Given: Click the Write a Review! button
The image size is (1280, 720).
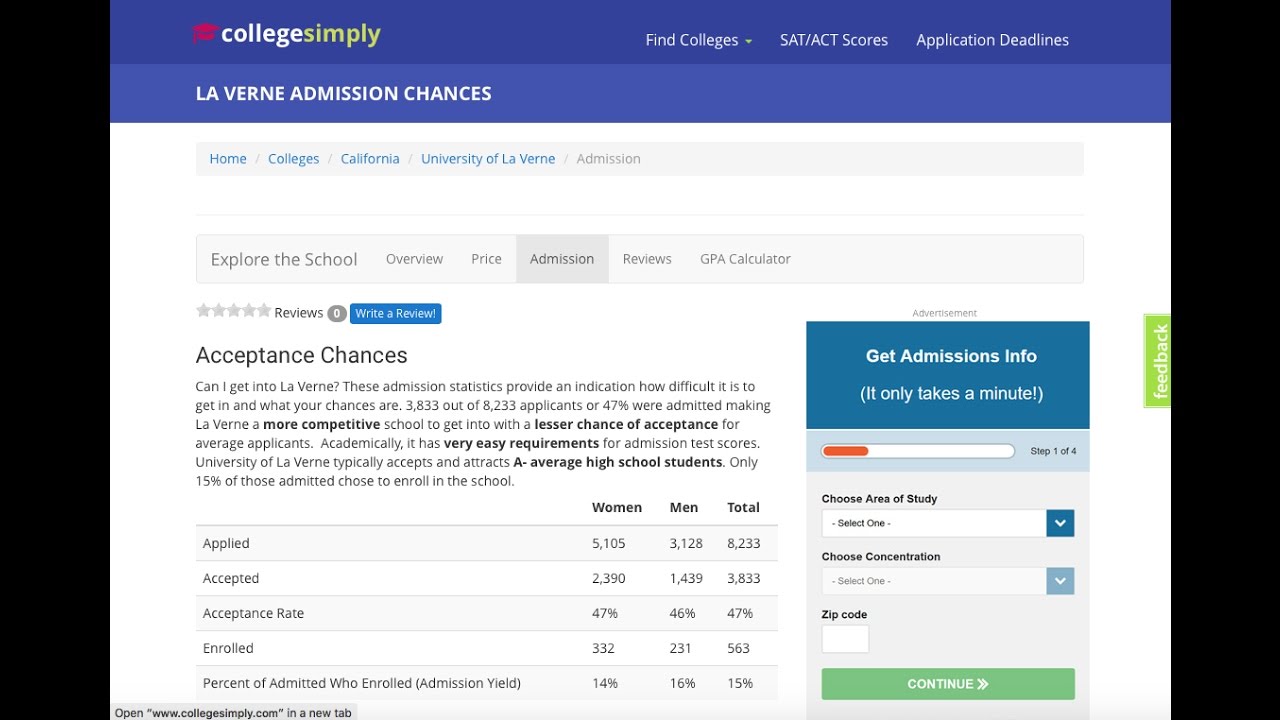Looking at the screenshot, I should pos(396,313).
